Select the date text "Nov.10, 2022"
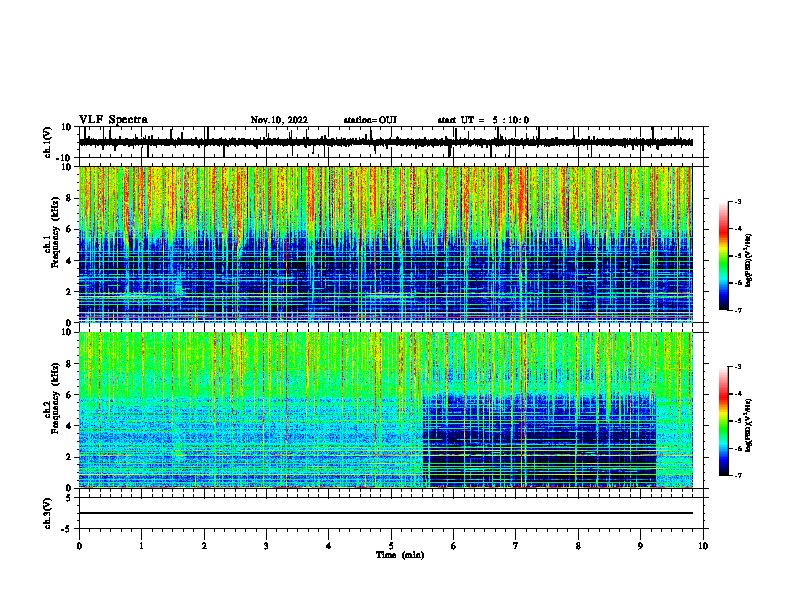792x612 pixels. coord(279,120)
